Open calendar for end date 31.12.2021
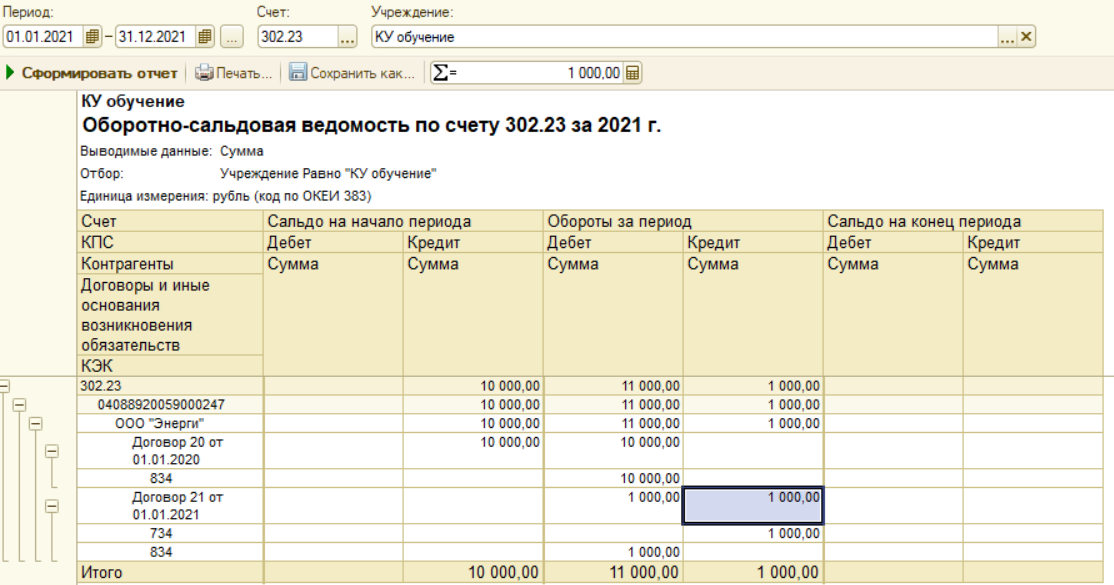Image resolution: width=1114 pixels, height=585 pixels. pos(205,37)
